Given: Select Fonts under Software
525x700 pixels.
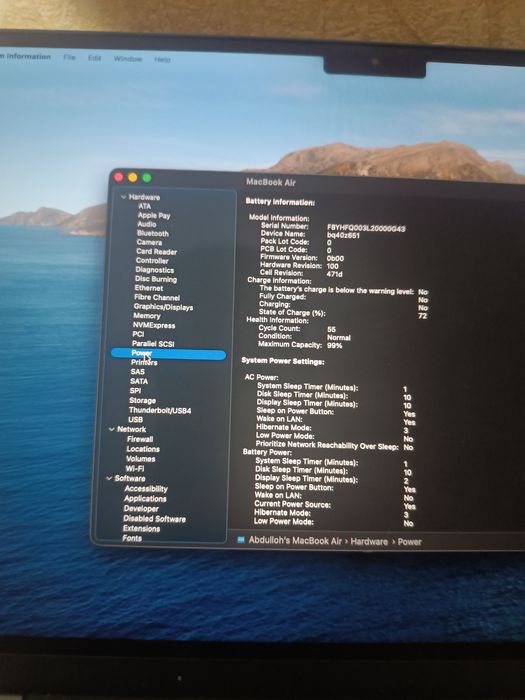Looking at the screenshot, I should (132, 538).
